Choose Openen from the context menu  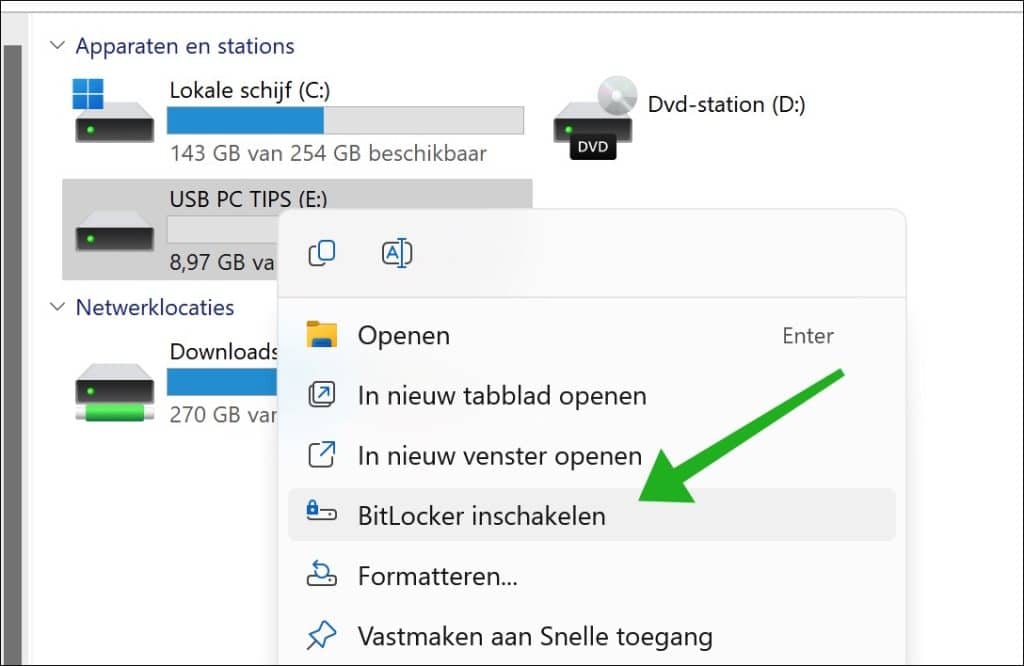coord(592,336)
